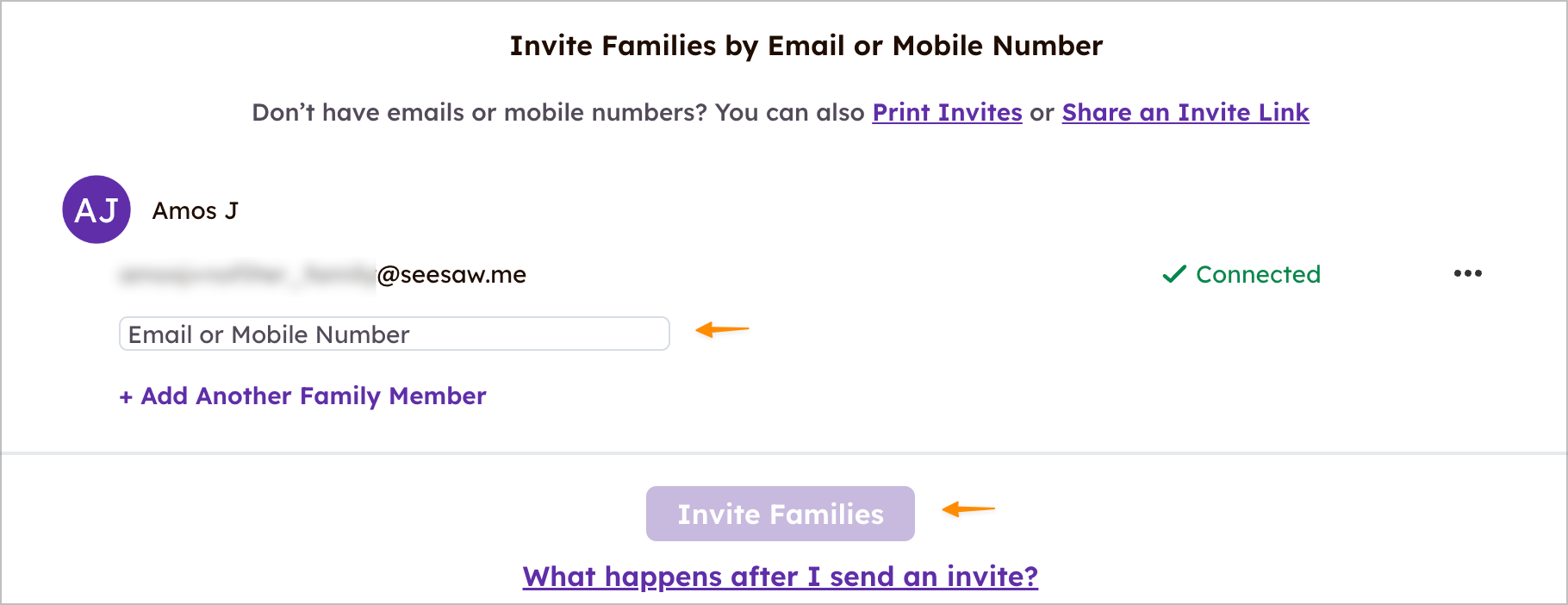Click the word 'or' between the links
The image size is (1568, 605).
[1042, 112]
